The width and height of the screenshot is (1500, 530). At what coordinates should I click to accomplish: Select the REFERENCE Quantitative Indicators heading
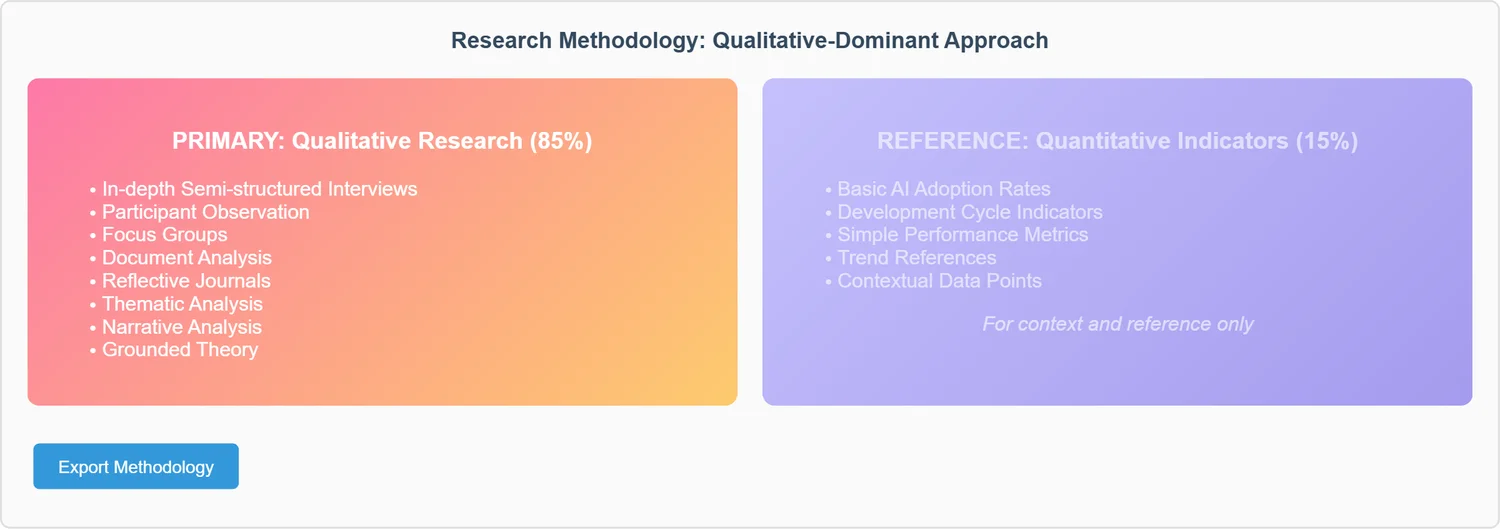(1117, 141)
